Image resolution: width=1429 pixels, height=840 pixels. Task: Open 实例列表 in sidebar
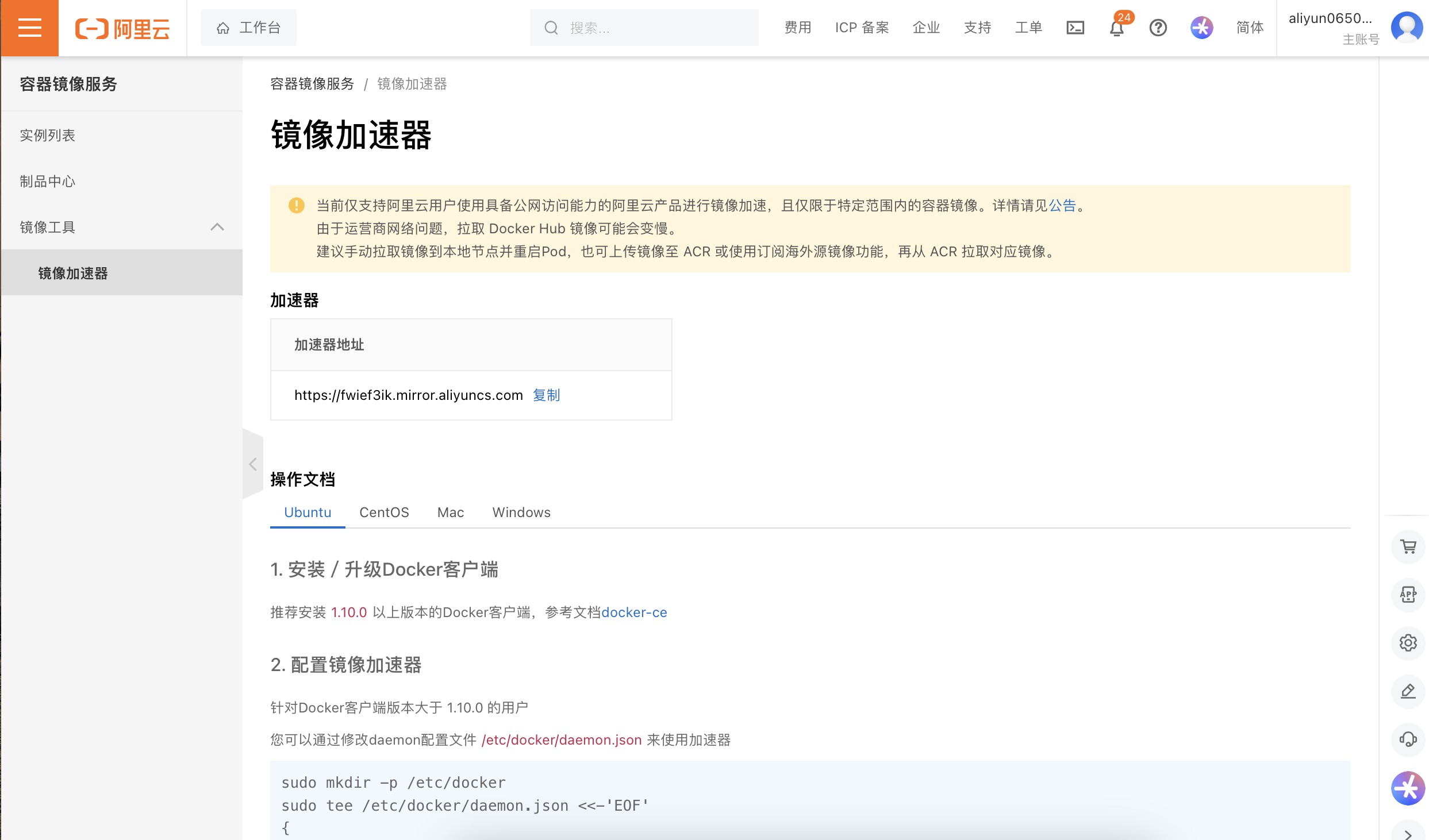pos(48,136)
